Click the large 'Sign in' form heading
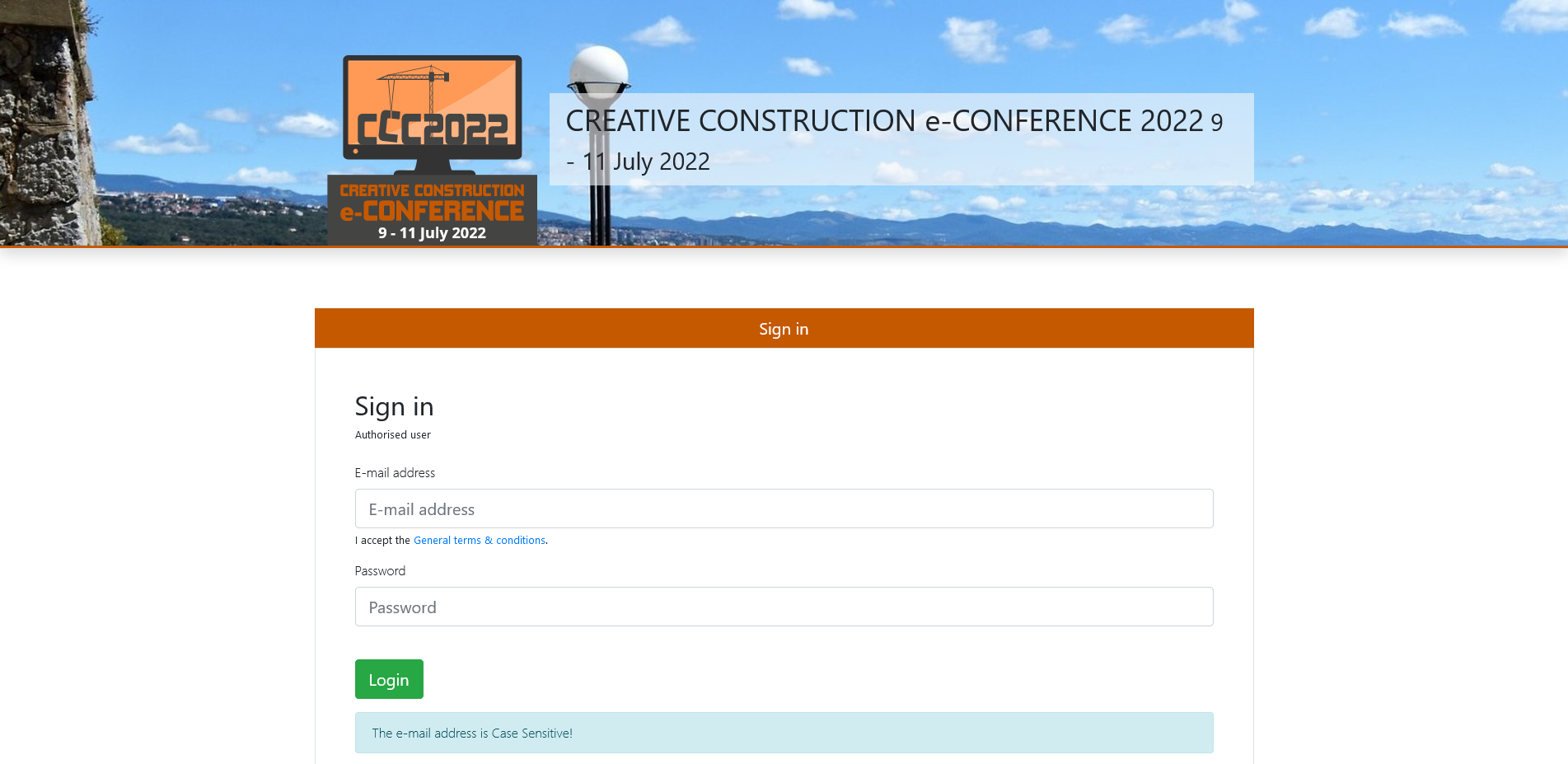Viewport: 1568px width, 764px height. (394, 406)
